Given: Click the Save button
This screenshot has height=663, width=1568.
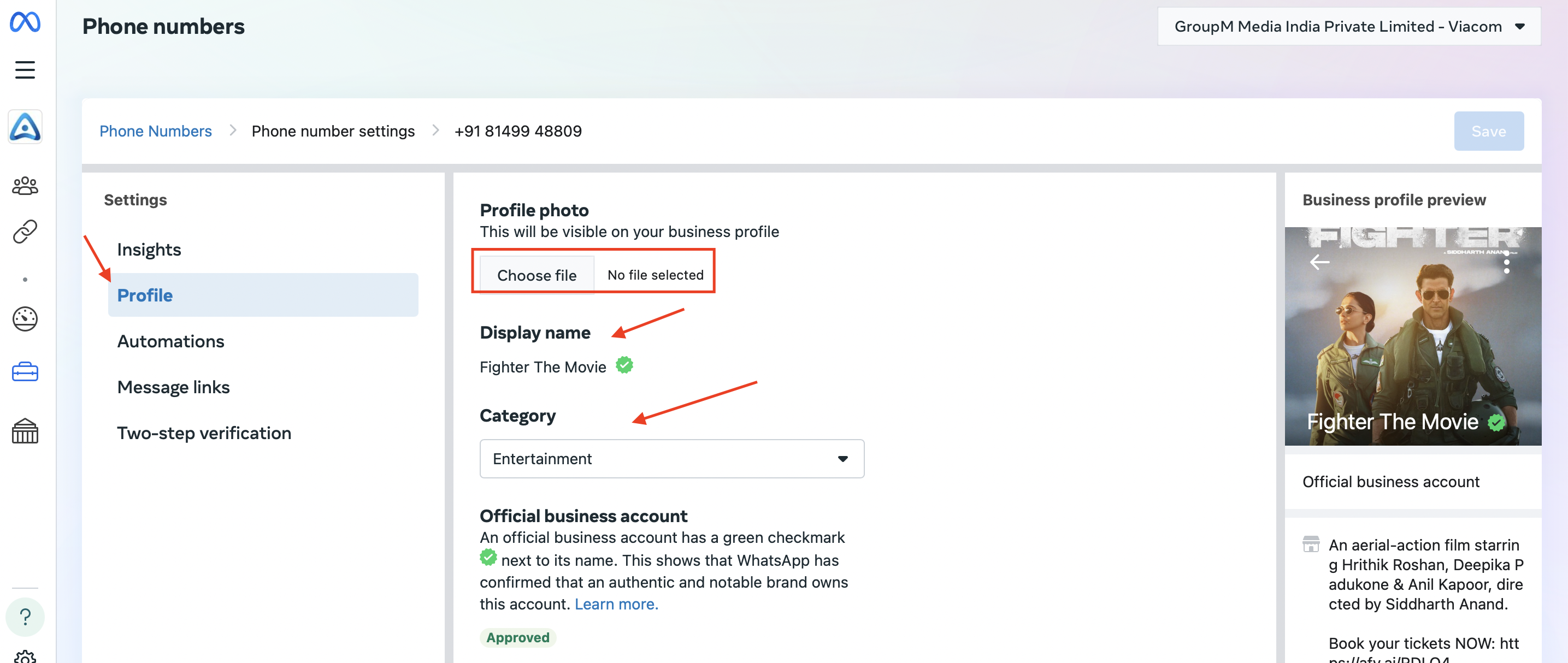Looking at the screenshot, I should click(1488, 131).
